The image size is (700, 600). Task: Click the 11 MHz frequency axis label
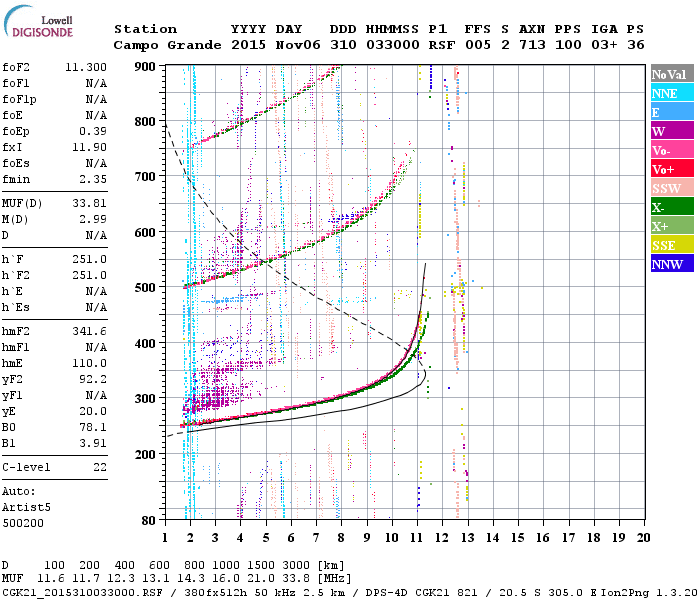coord(417,538)
